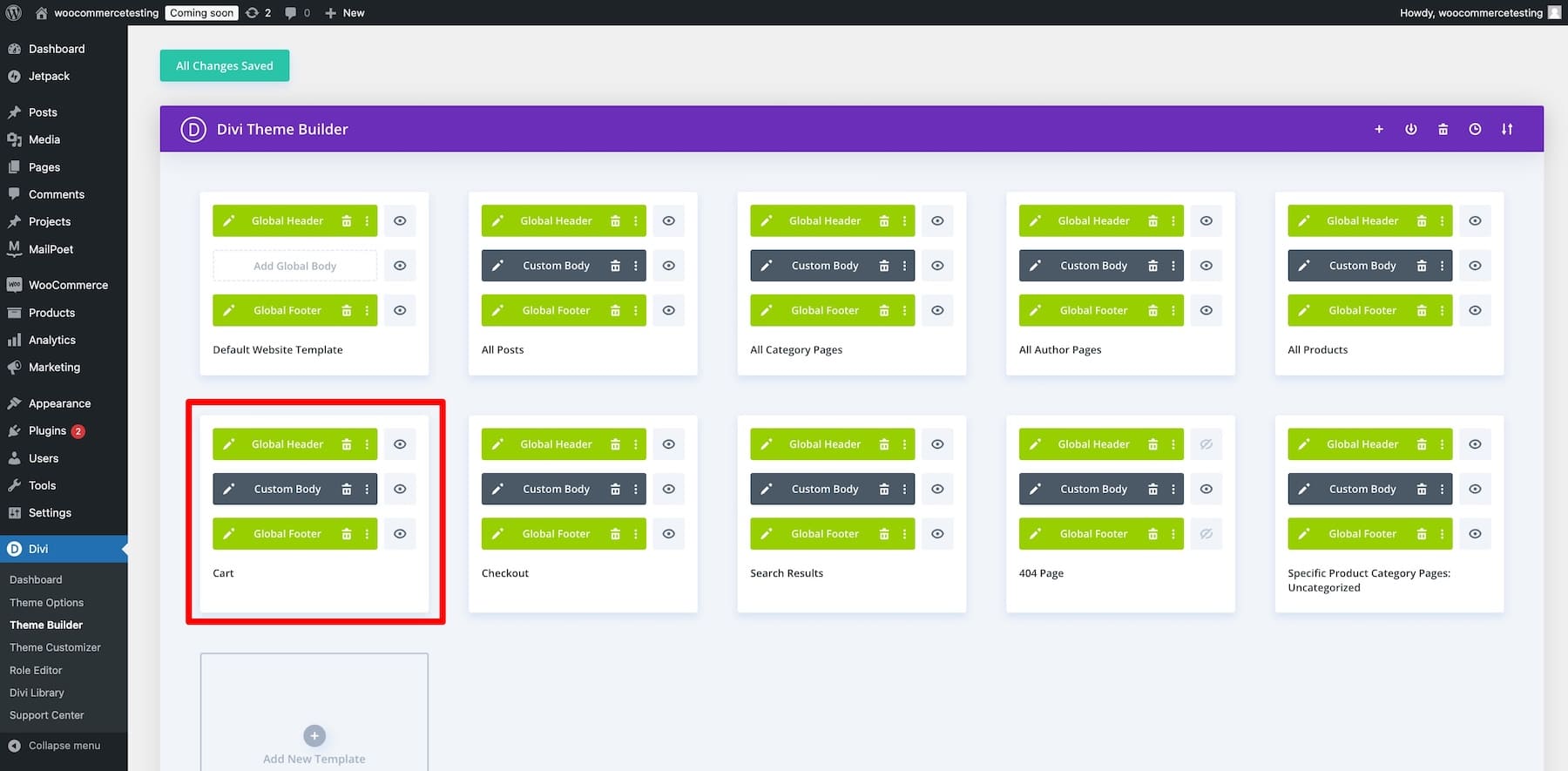Viewport: 1568px width, 771px height.
Task: Open Global Footer options menu in Default Website Template
Action: [367, 311]
